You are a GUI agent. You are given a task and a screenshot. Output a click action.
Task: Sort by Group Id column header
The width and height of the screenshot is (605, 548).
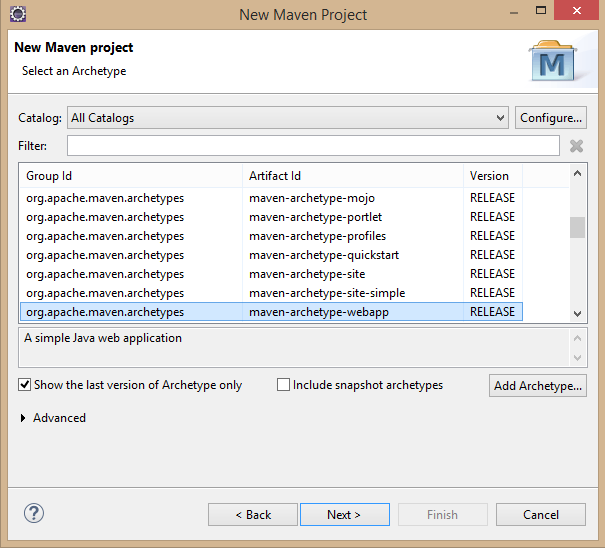click(131, 176)
